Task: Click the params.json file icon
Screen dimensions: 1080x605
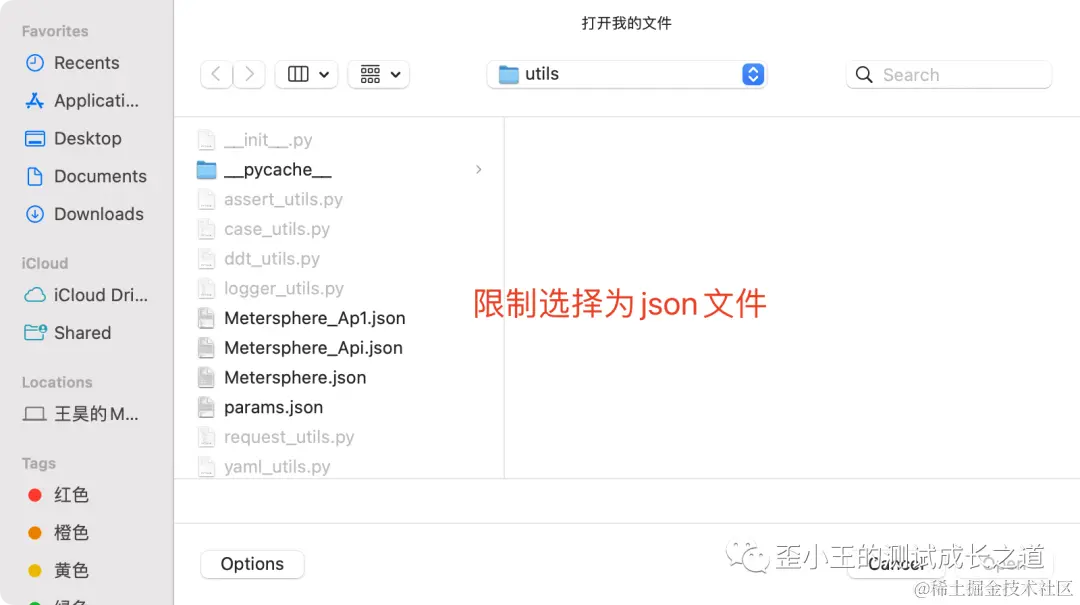Action: pyautogui.click(x=206, y=407)
